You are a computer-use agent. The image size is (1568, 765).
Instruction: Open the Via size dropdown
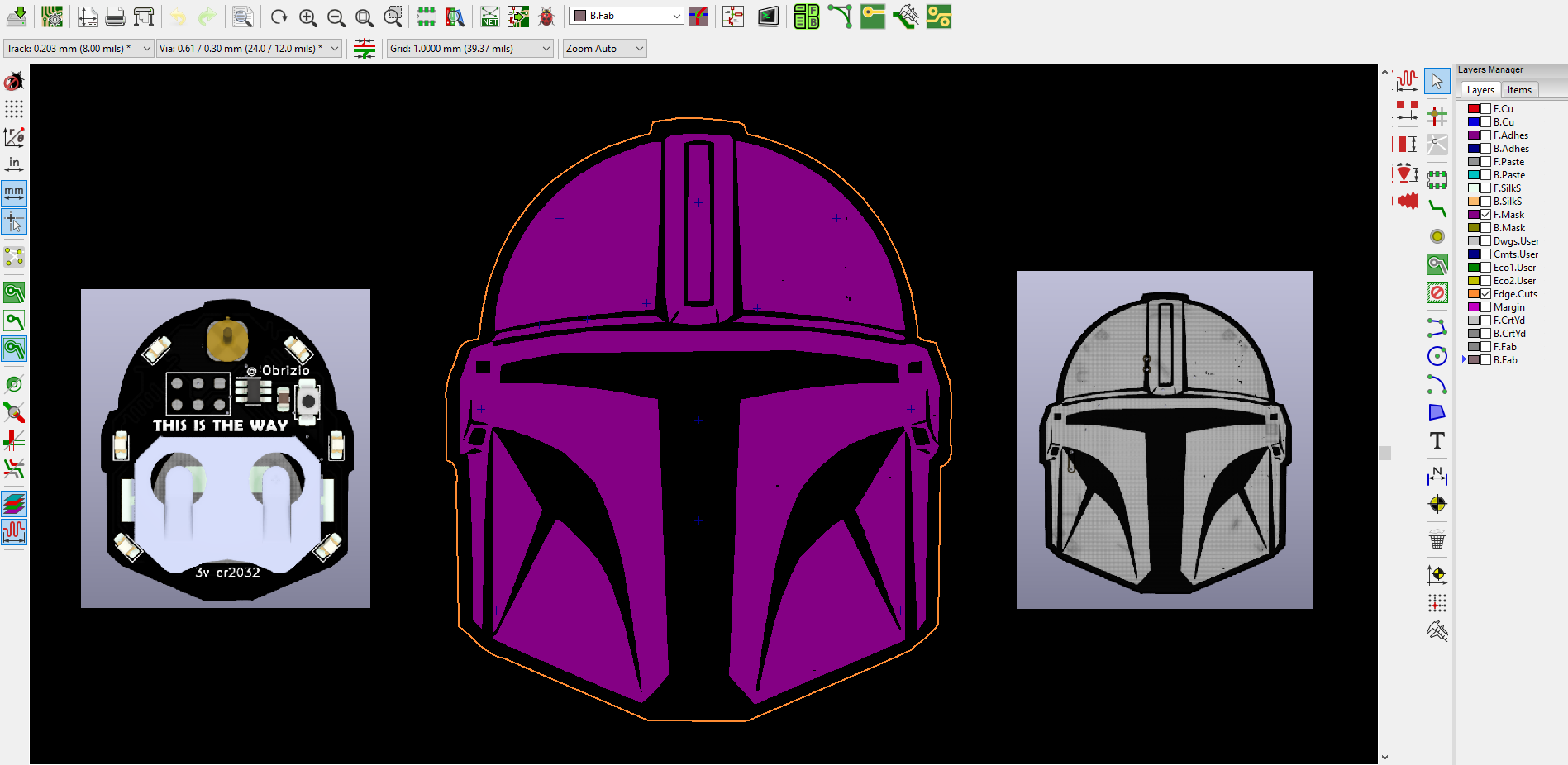pyautogui.click(x=249, y=49)
